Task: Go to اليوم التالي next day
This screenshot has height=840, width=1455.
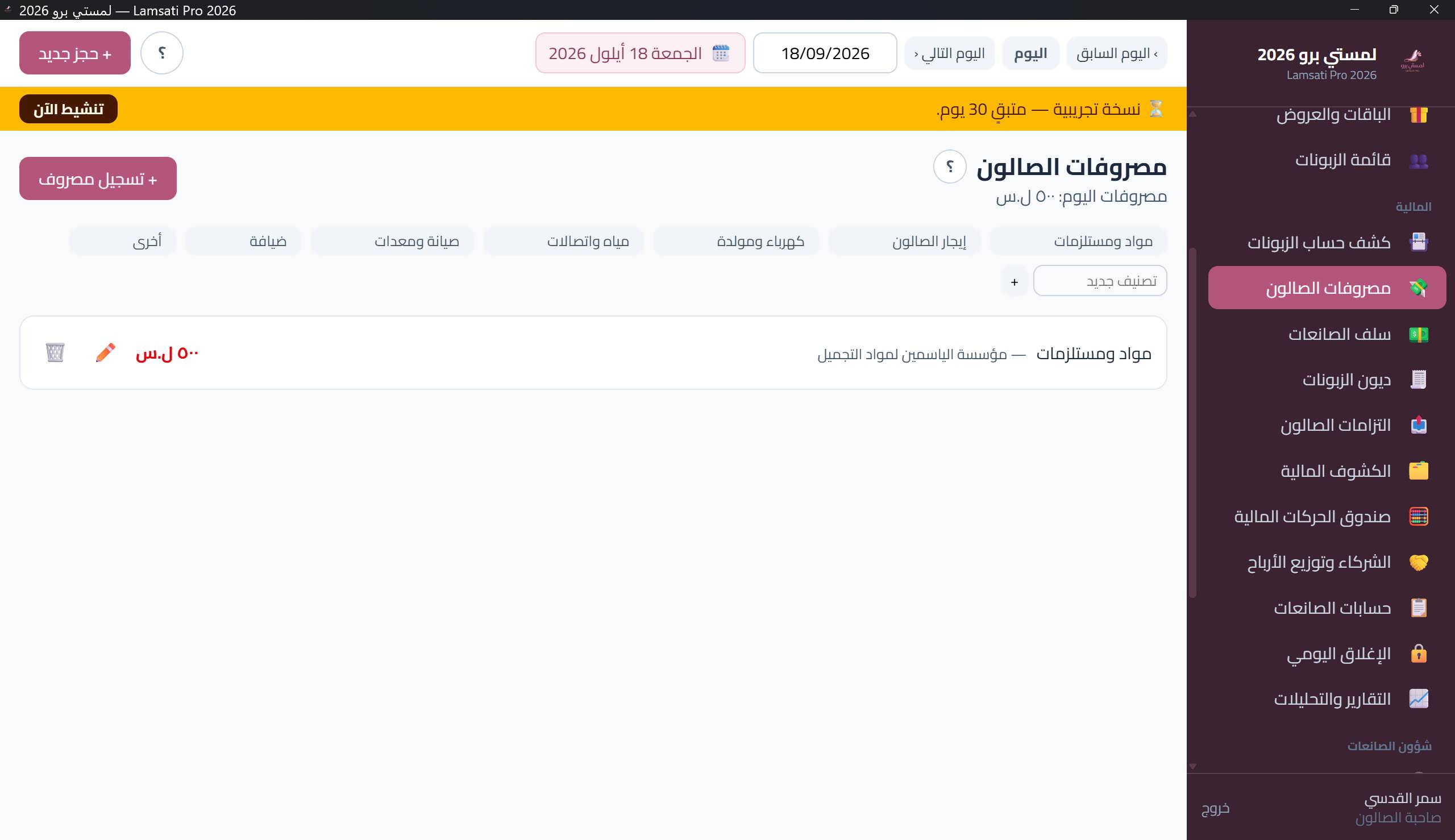Action: click(949, 53)
